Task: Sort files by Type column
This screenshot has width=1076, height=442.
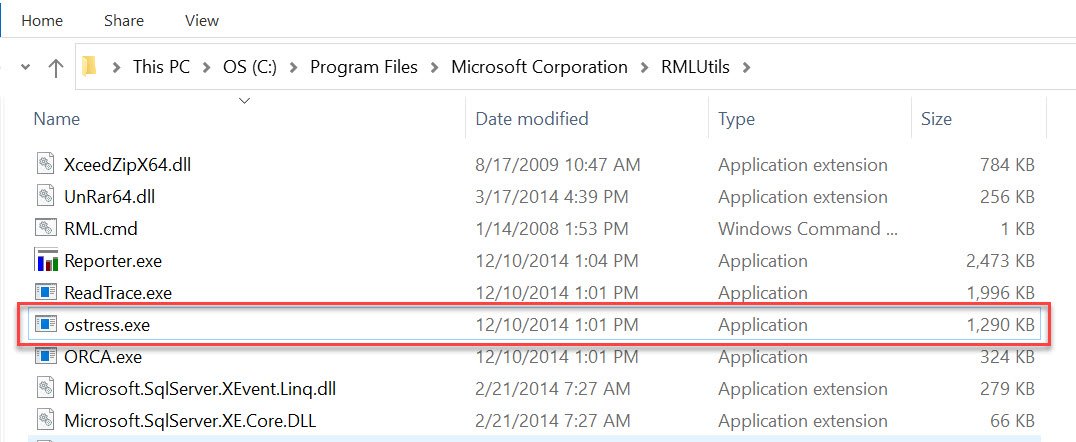Action: coord(736,119)
